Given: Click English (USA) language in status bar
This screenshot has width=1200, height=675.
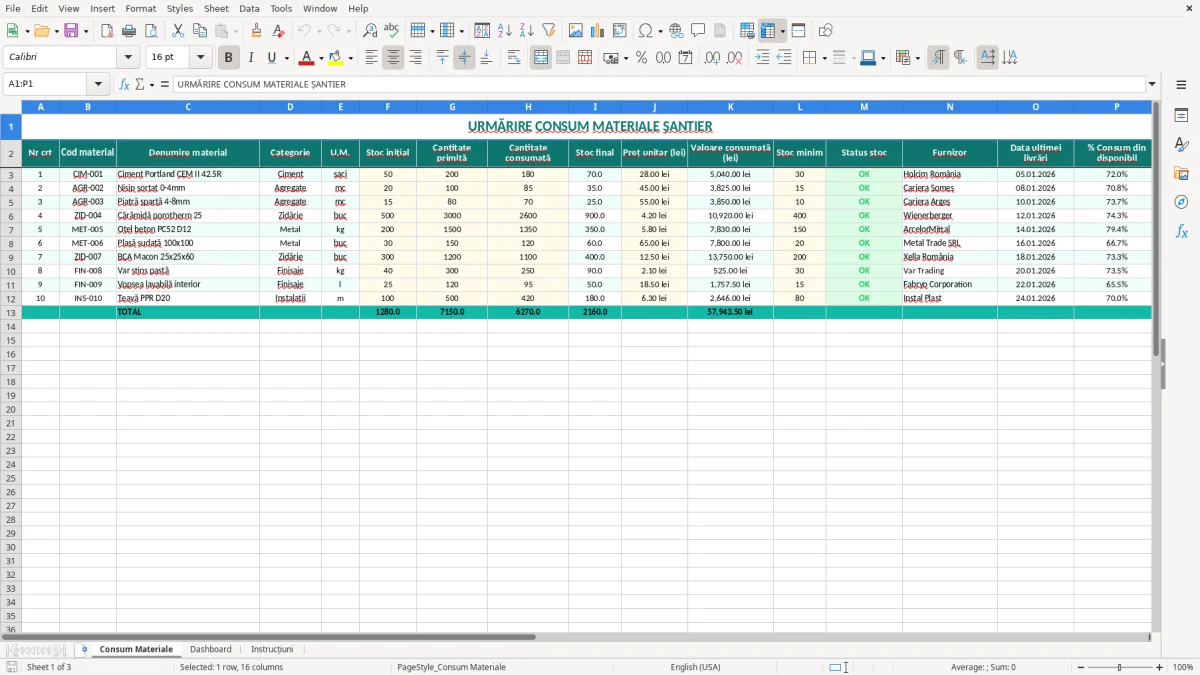Looking at the screenshot, I should pos(695,667).
